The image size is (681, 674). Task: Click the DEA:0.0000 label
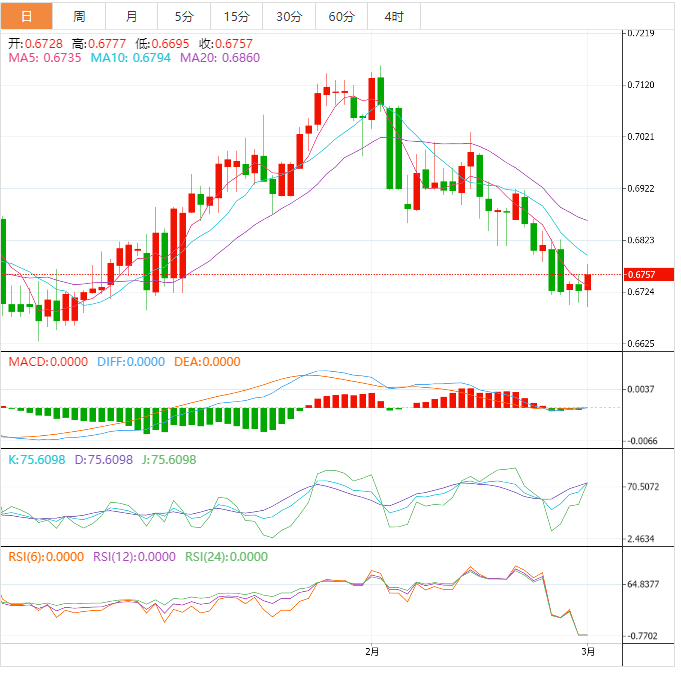point(207,362)
